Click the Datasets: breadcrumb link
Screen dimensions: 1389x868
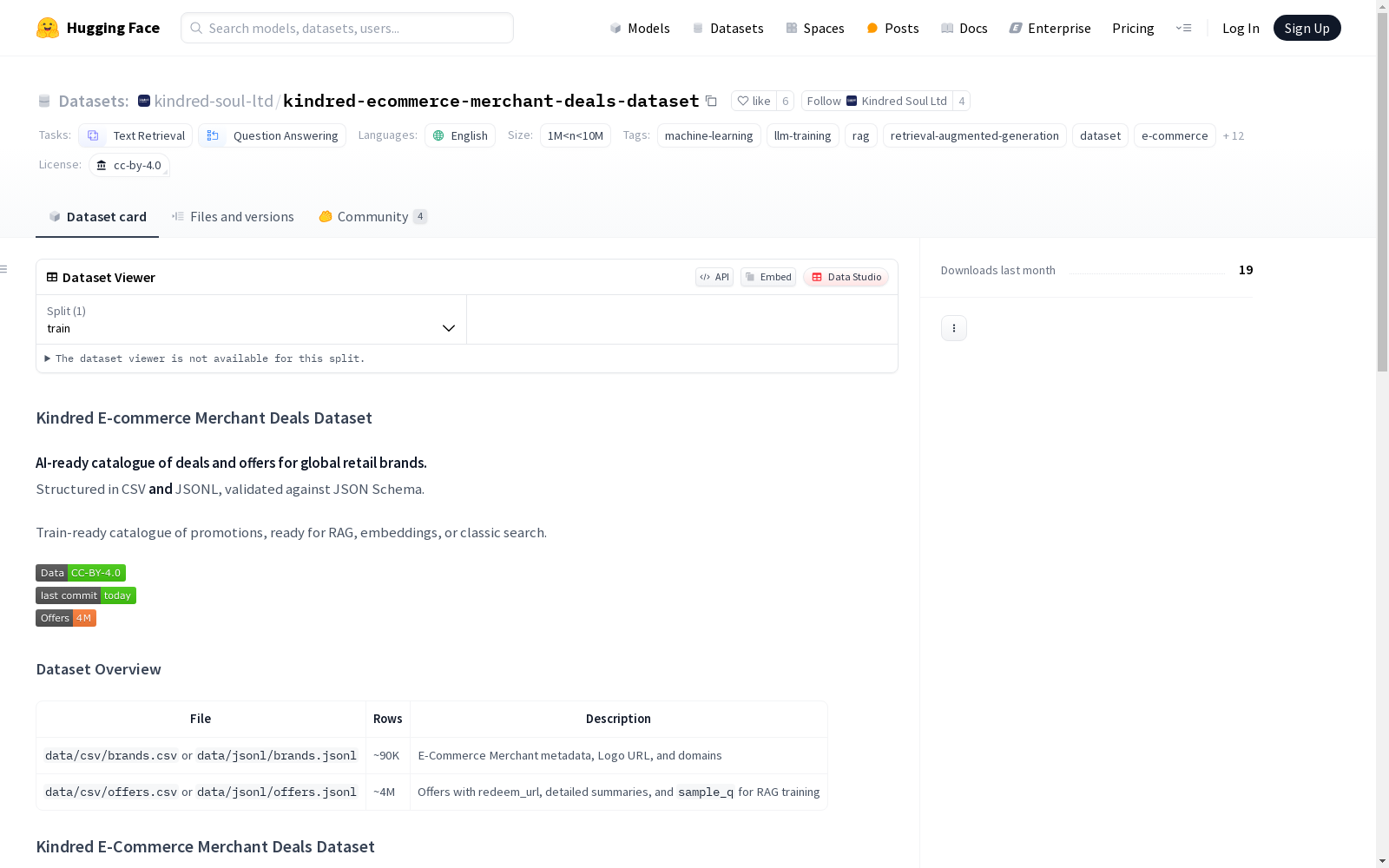(94, 101)
